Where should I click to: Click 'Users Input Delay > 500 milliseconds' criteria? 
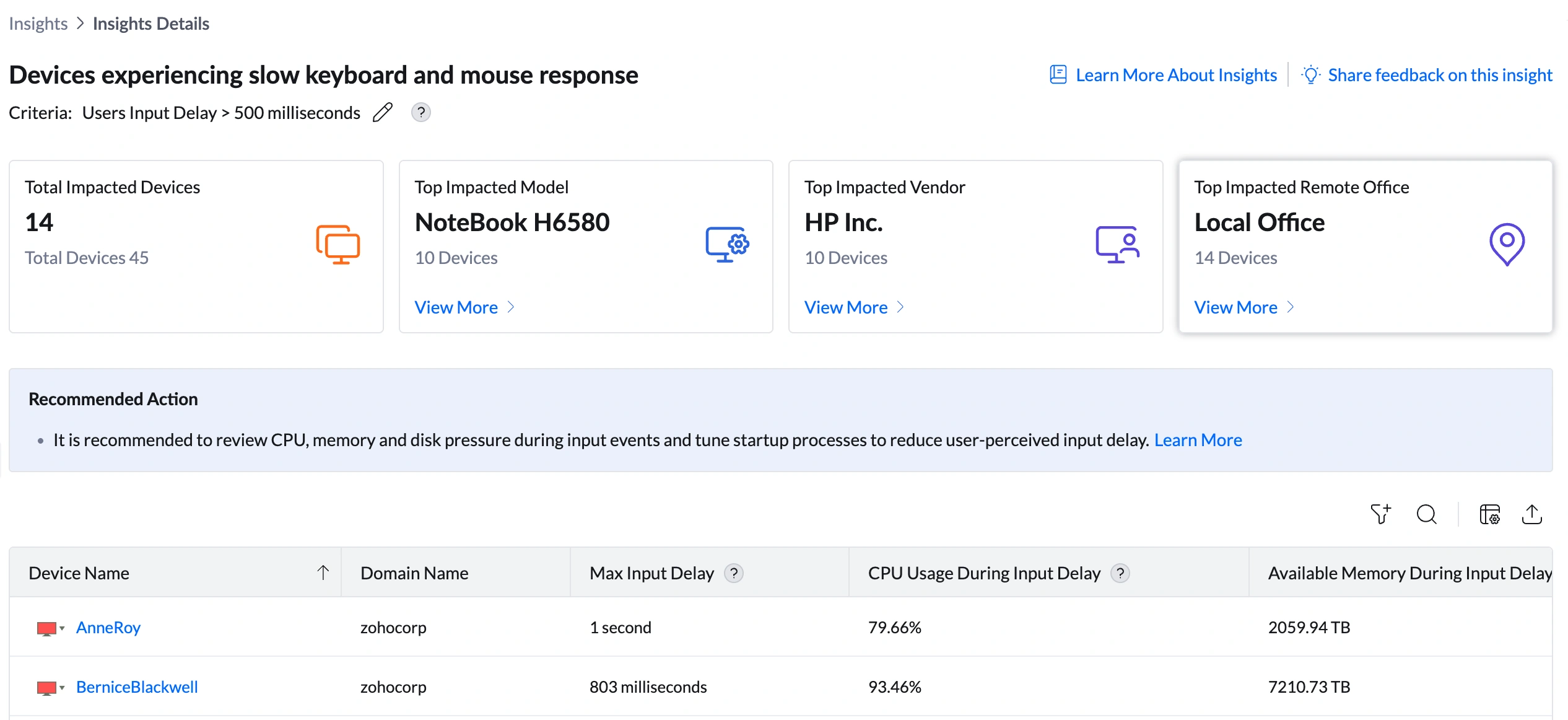(x=221, y=113)
